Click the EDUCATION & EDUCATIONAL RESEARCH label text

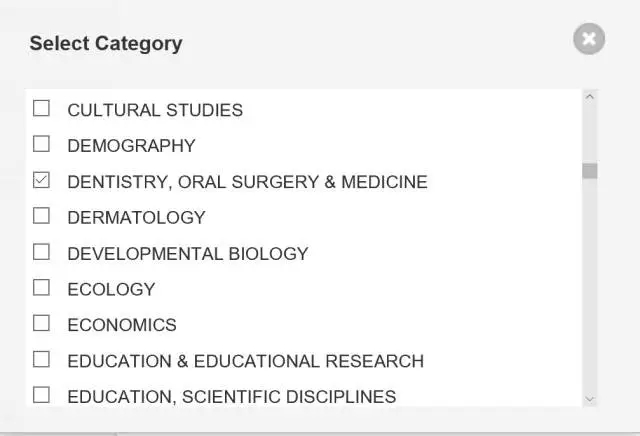pos(245,361)
